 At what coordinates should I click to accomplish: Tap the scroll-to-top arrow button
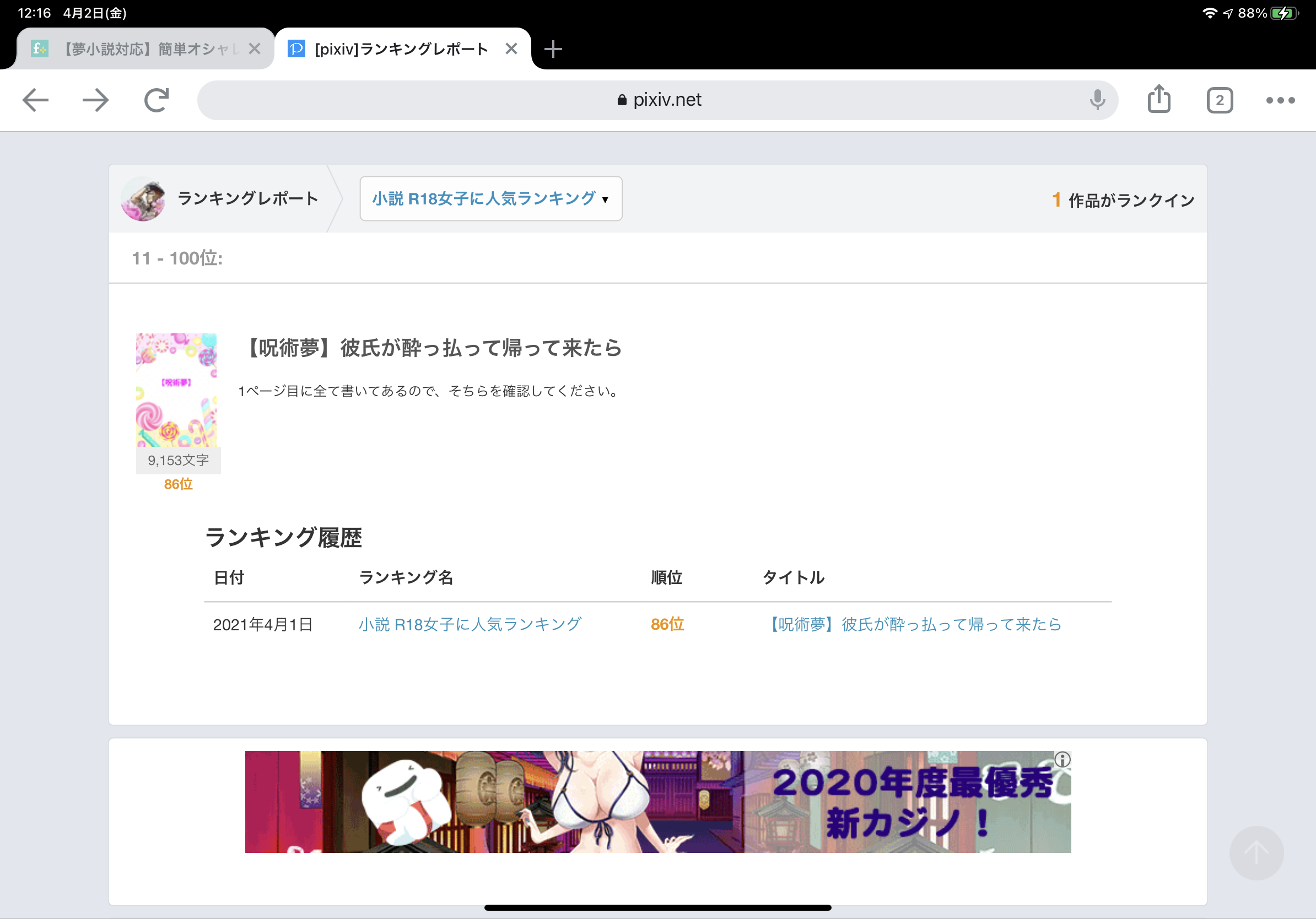[1256, 852]
